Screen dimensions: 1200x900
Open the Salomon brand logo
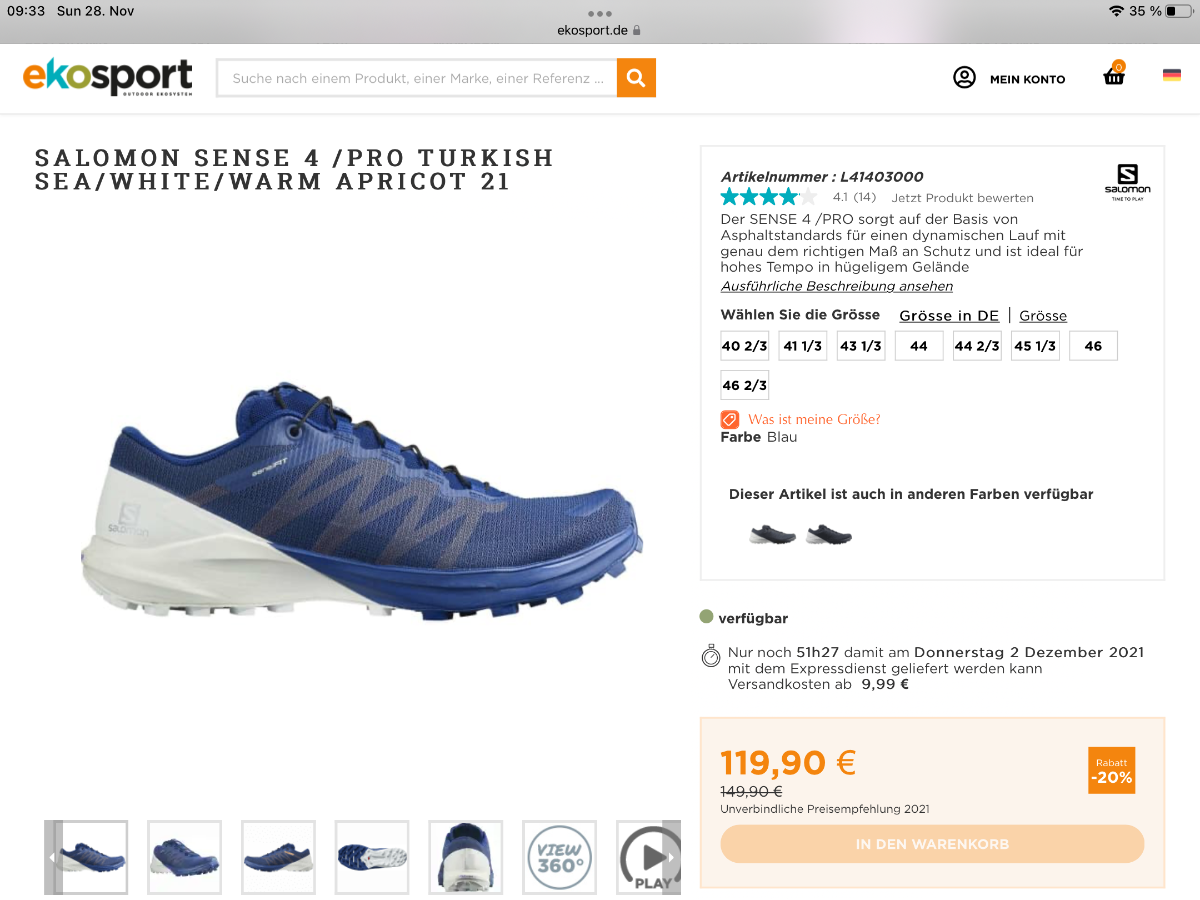[1127, 183]
